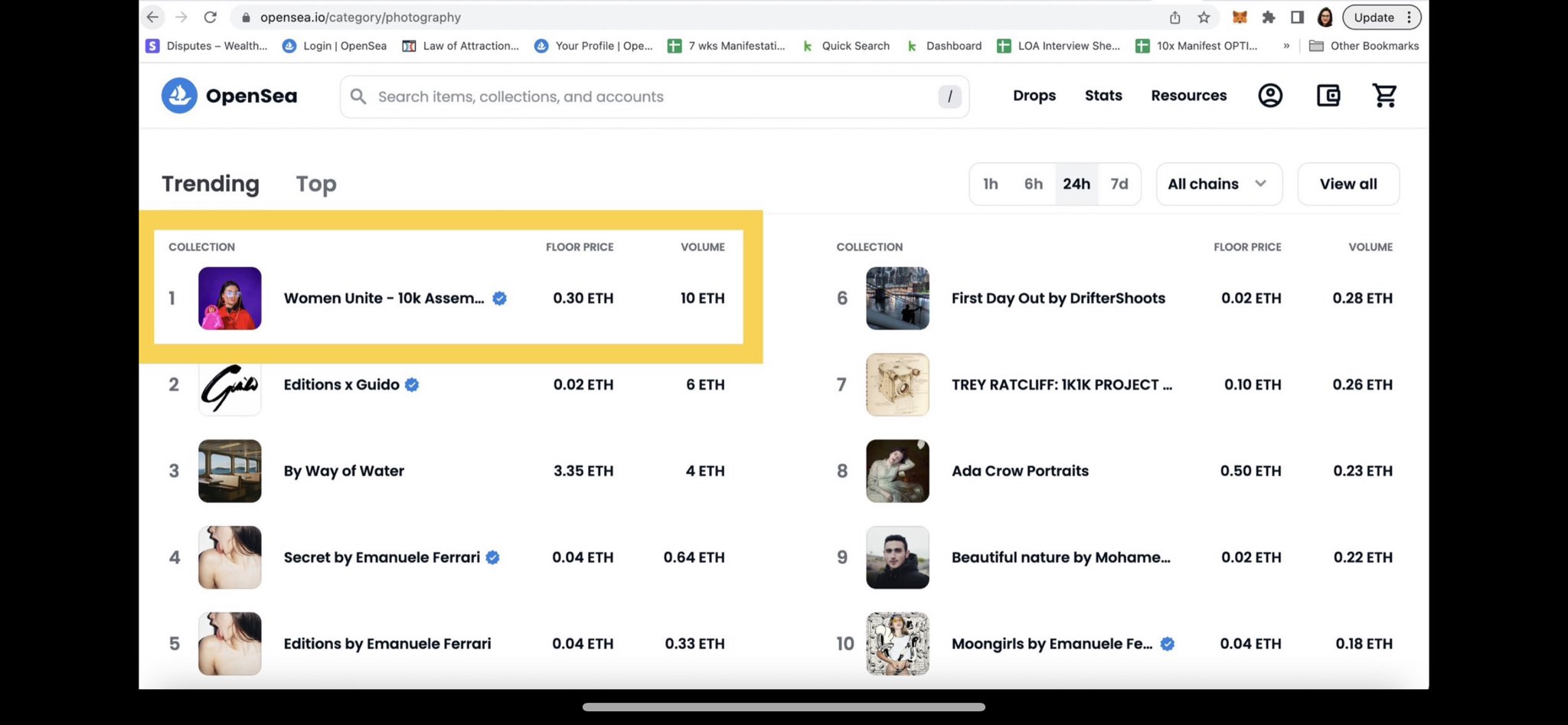Image resolution: width=1568 pixels, height=725 pixels.
Task: Click the By Way of Water thumbnail
Action: [x=230, y=471]
